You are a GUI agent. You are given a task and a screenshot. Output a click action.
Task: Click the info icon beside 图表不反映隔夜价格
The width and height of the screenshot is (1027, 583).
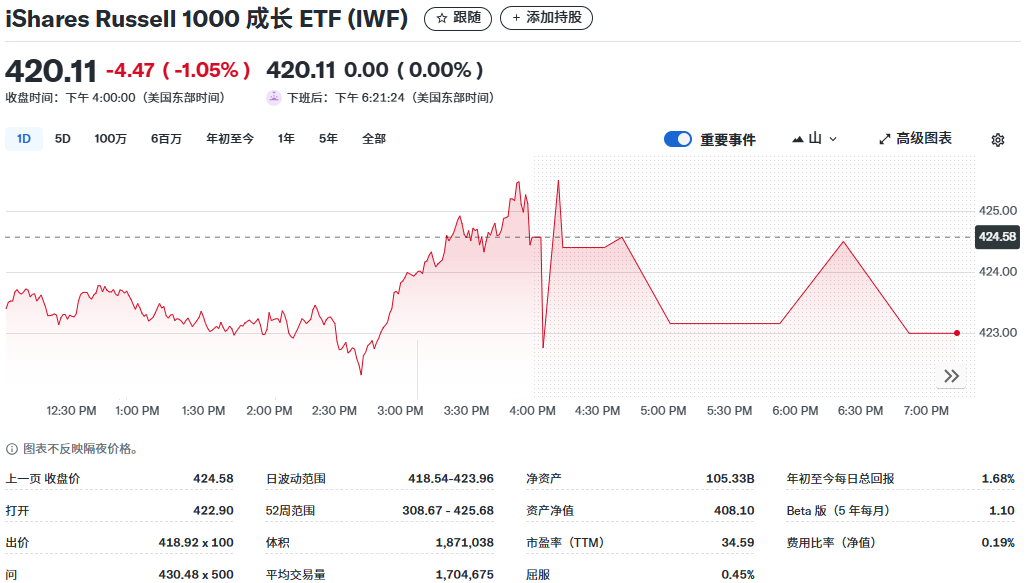tap(12, 449)
